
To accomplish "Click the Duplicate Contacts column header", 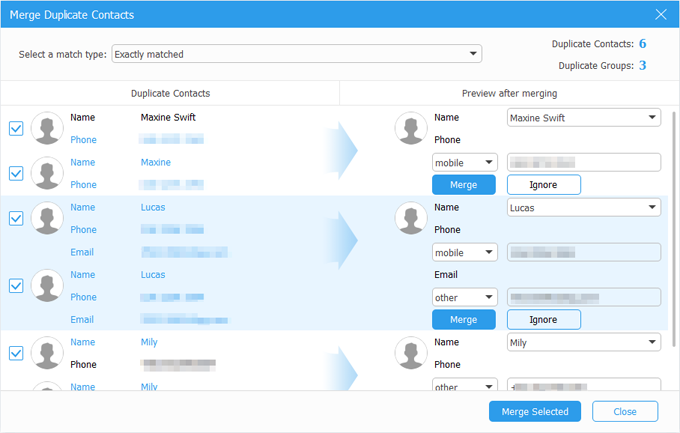I will click(x=170, y=93).
